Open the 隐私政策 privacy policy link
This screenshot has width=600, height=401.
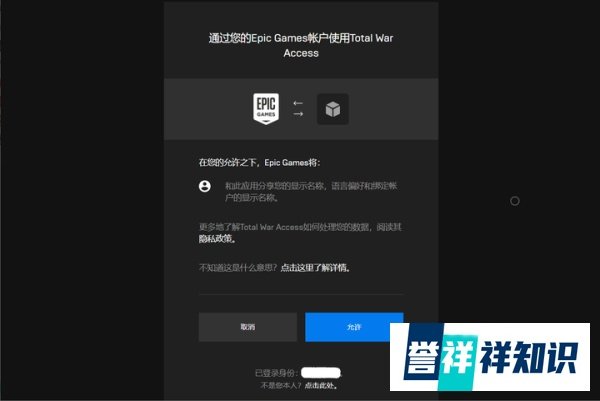point(217,239)
